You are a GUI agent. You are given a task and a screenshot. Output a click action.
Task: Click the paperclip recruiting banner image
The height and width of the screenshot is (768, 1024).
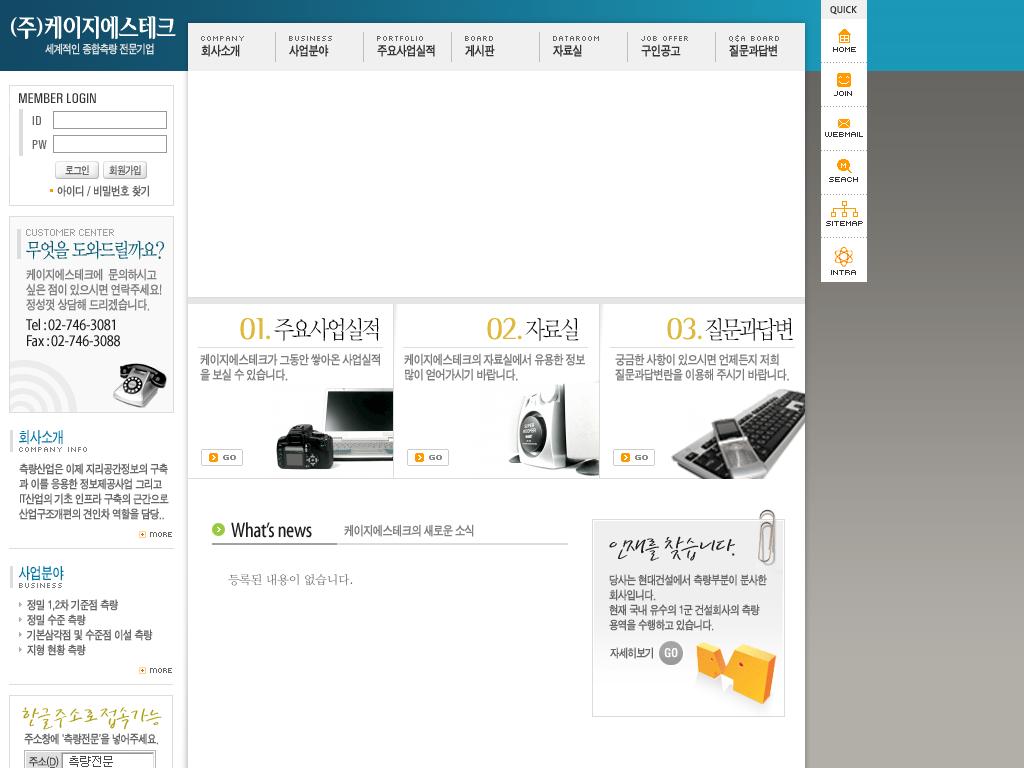(x=688, y=617)
